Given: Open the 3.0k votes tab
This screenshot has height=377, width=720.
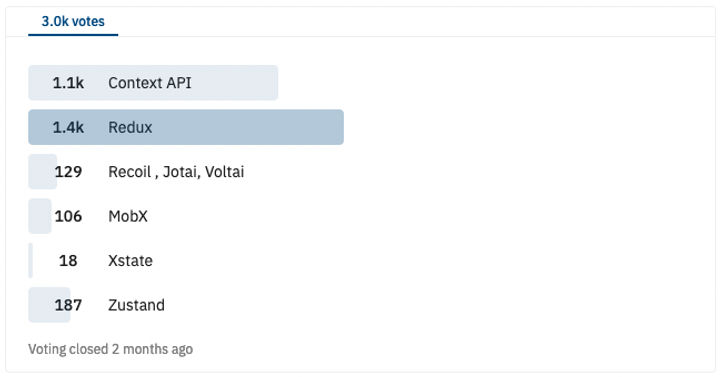Looking at the screenshot, I should click(x=73, y=22).
